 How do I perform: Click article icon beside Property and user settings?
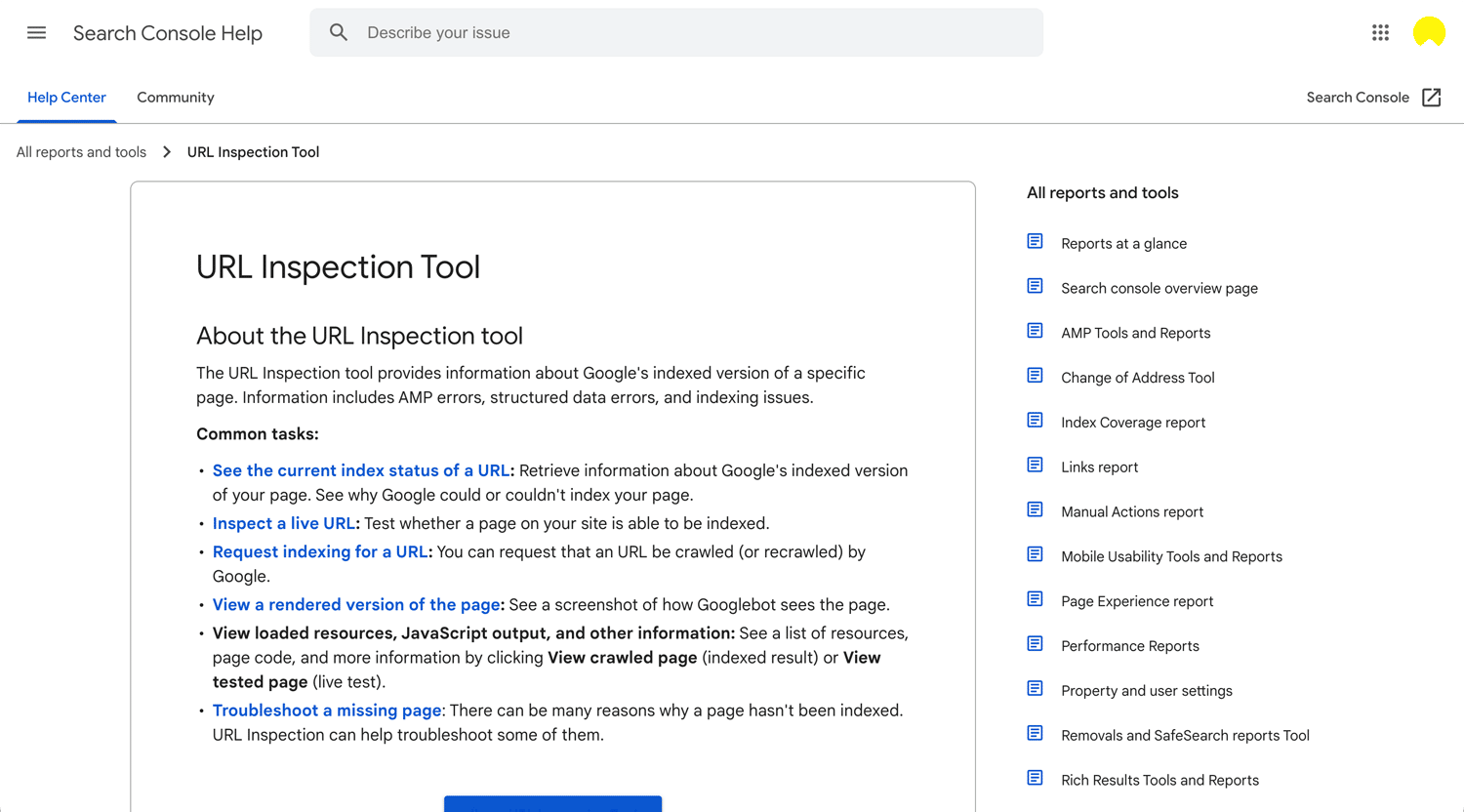coord(1035,689)
